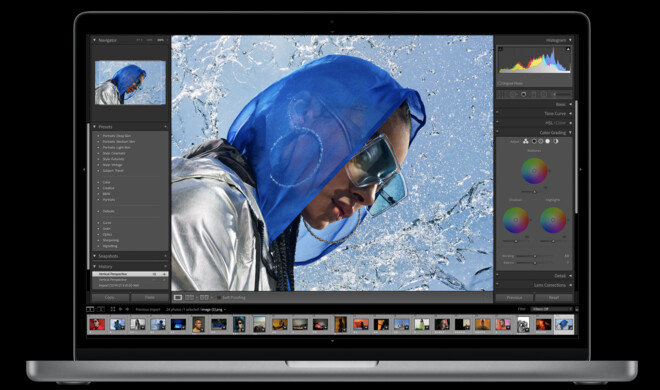
Task: Click the plus icon on Presets panel
Action: 165,127
